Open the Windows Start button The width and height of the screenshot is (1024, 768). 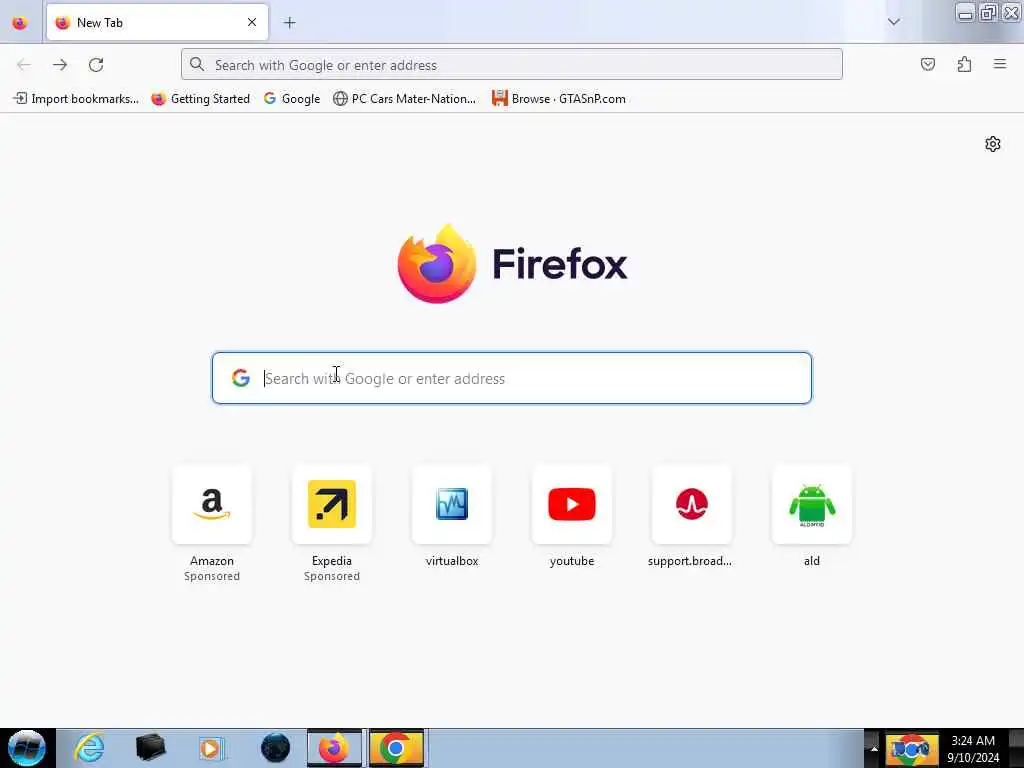coord(27,748)
